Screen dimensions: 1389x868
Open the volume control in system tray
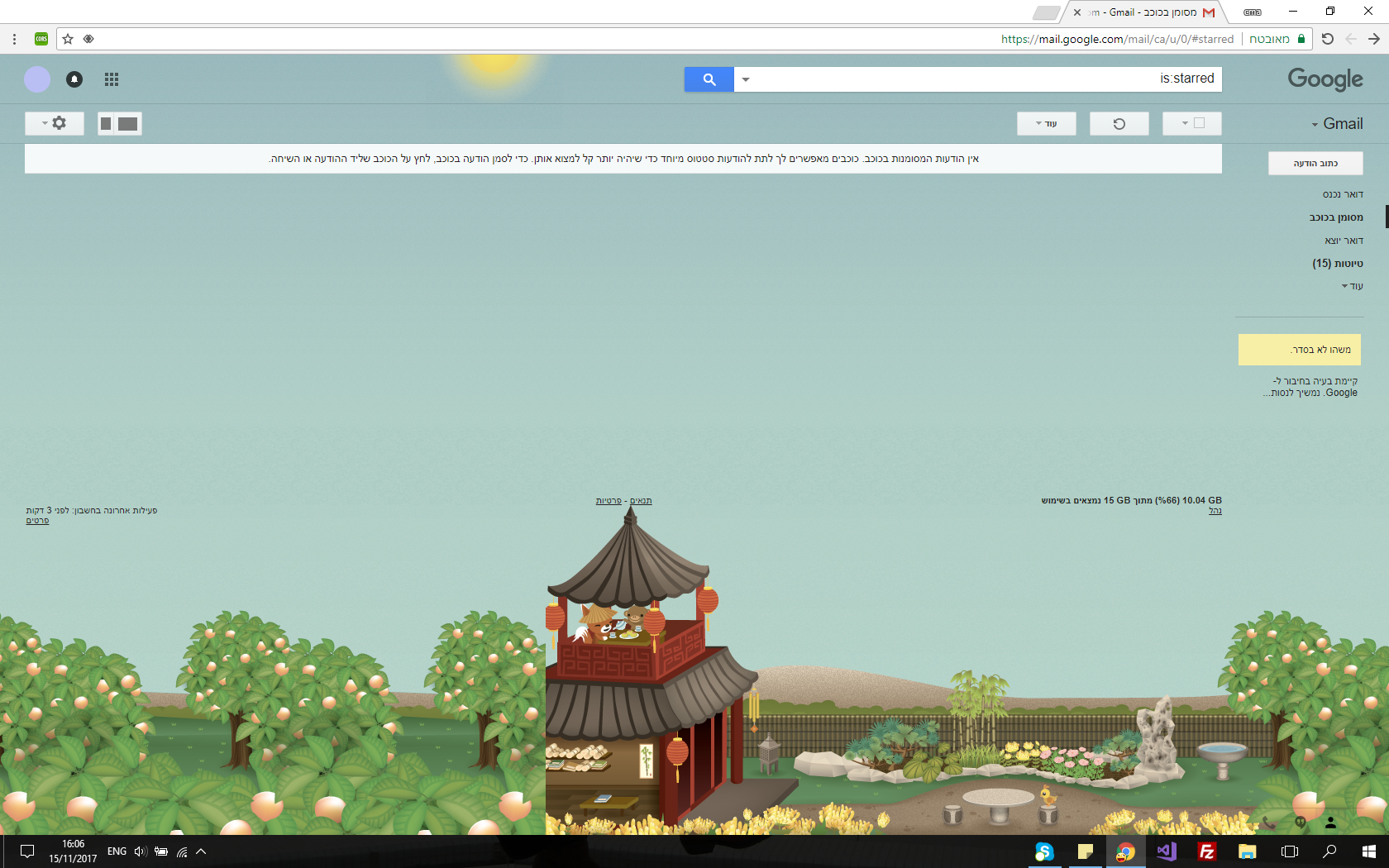[x=140, y=851]
